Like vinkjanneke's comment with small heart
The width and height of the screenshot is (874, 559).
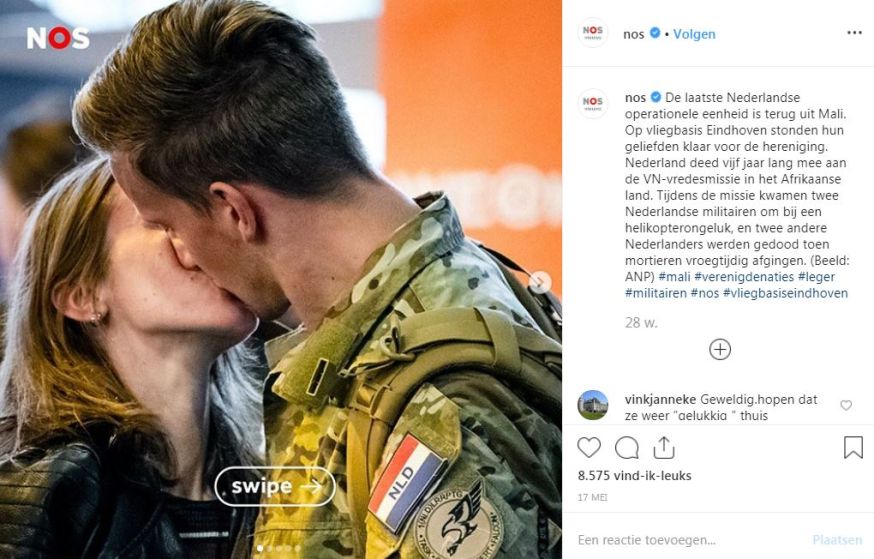point(846,405)
